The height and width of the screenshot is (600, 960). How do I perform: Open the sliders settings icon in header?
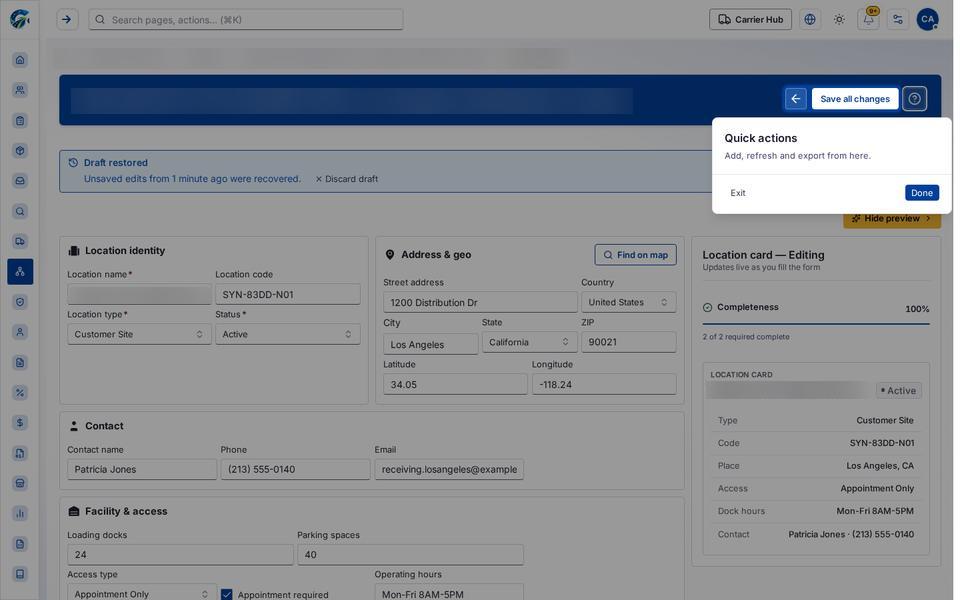[x=898, y=20]
